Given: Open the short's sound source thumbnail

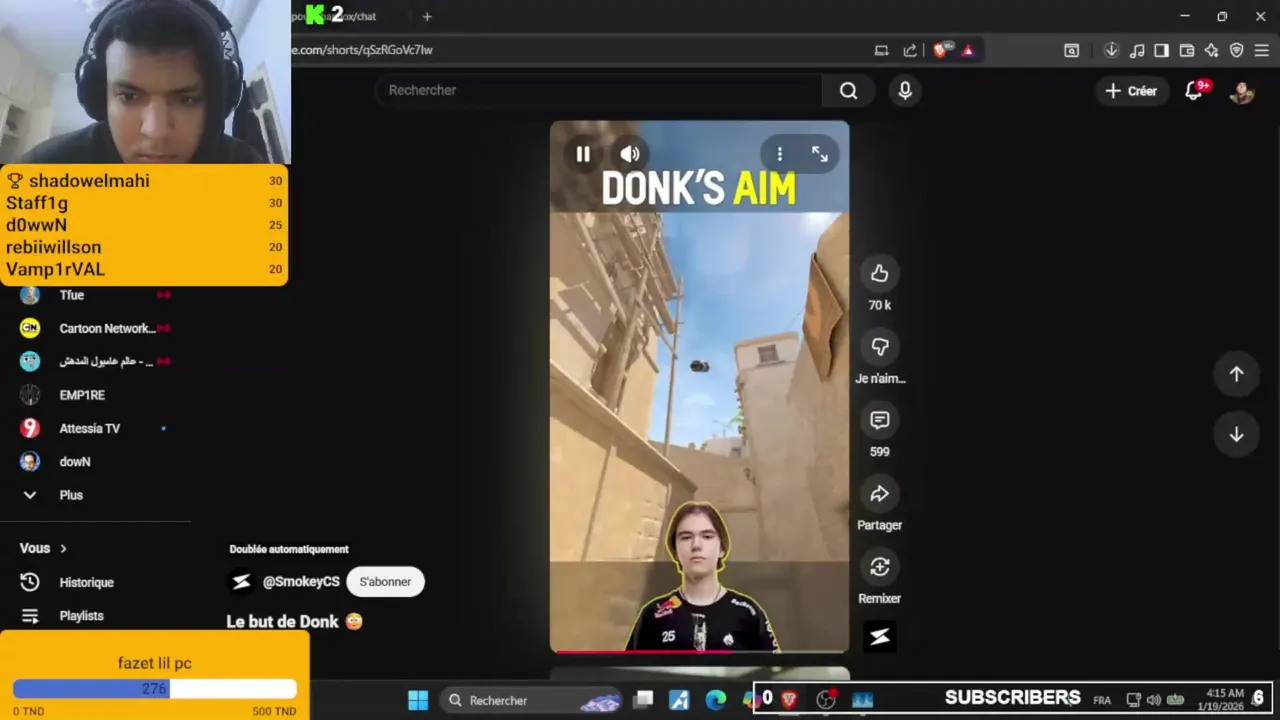Looking at the screenshot, I should pos(880,637).
